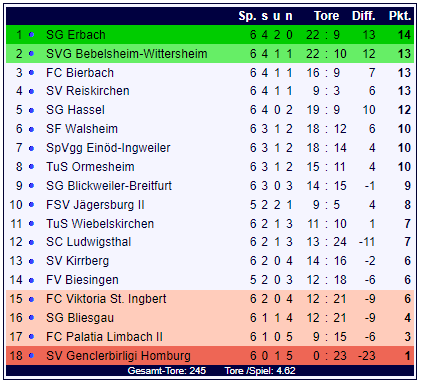Select the blue dot for SV Kirrberg
Screen dimensions: 421x381
31,261
